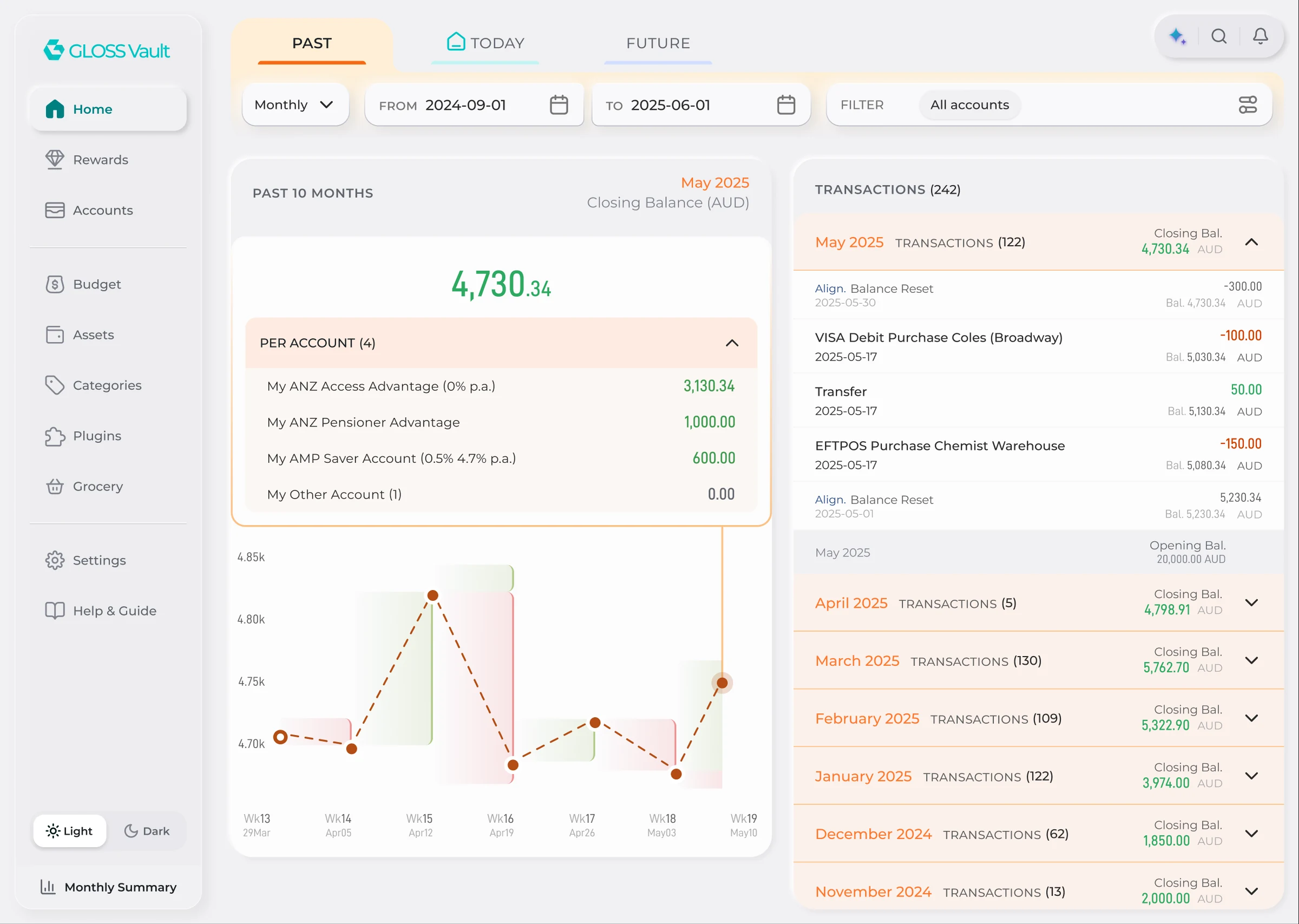Open VISA Debit Purchase Coles transaction
The width and height of the screenshot is (1299, 924).
1038,346
